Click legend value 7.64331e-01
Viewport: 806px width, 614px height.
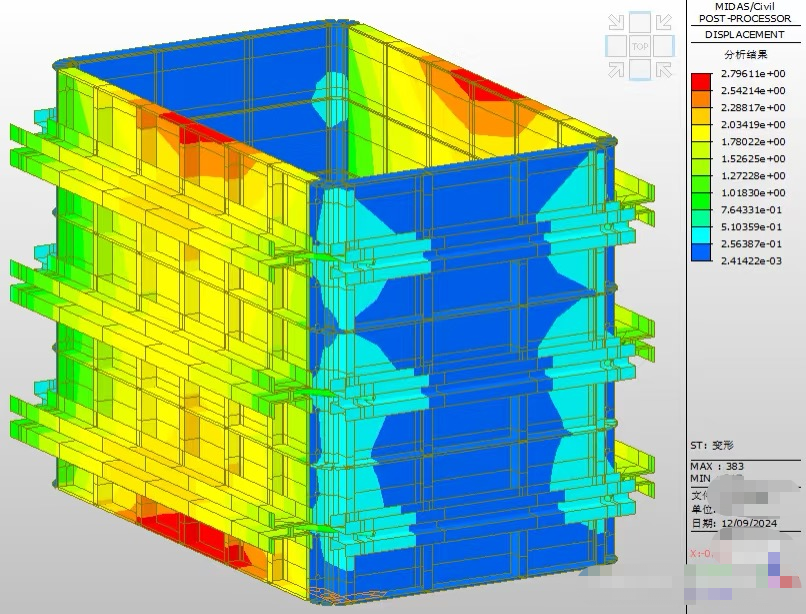point(752,210)
